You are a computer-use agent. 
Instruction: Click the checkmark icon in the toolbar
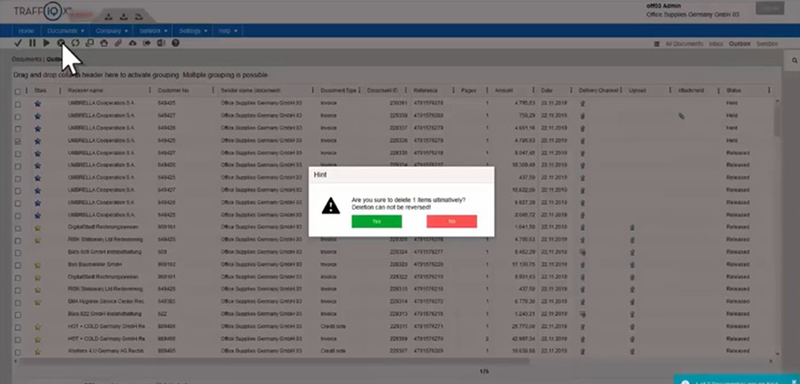(x=18, y=43)
